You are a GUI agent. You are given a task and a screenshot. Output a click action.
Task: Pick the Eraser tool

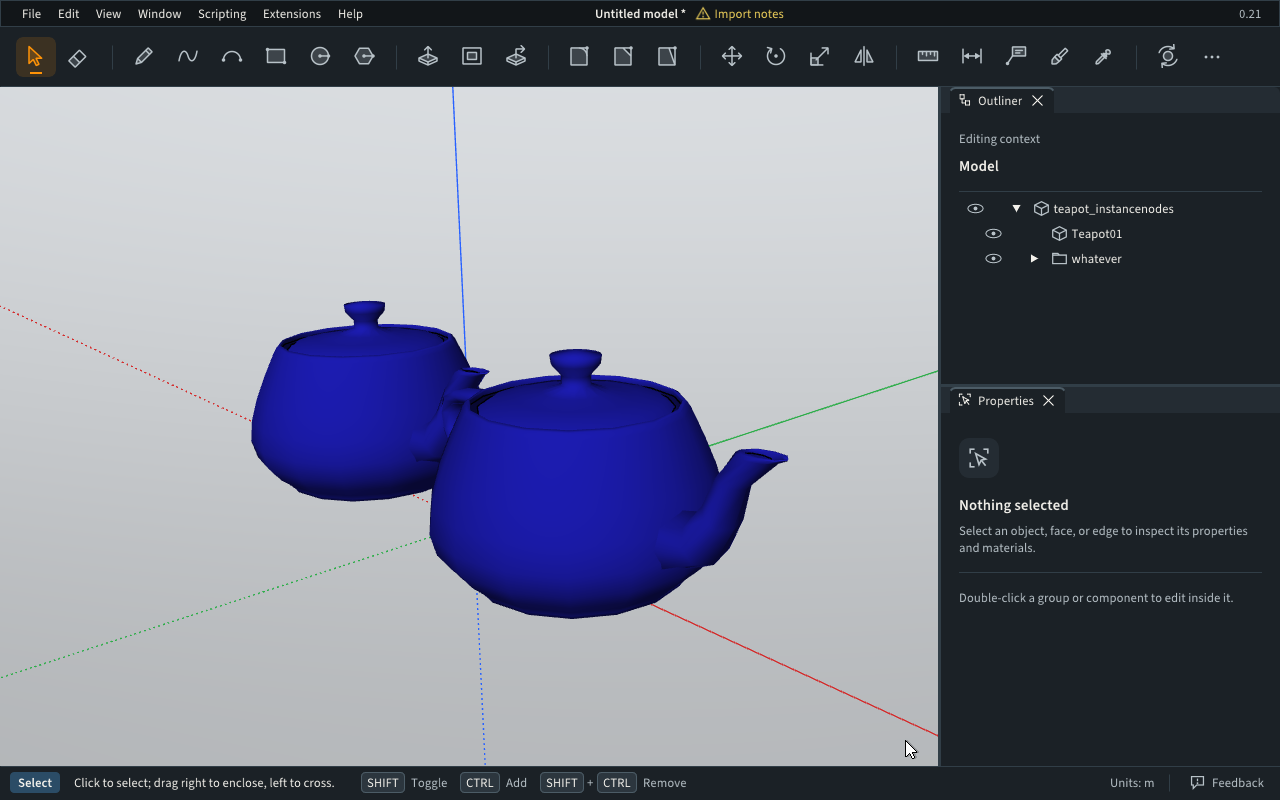coord(77,57)
